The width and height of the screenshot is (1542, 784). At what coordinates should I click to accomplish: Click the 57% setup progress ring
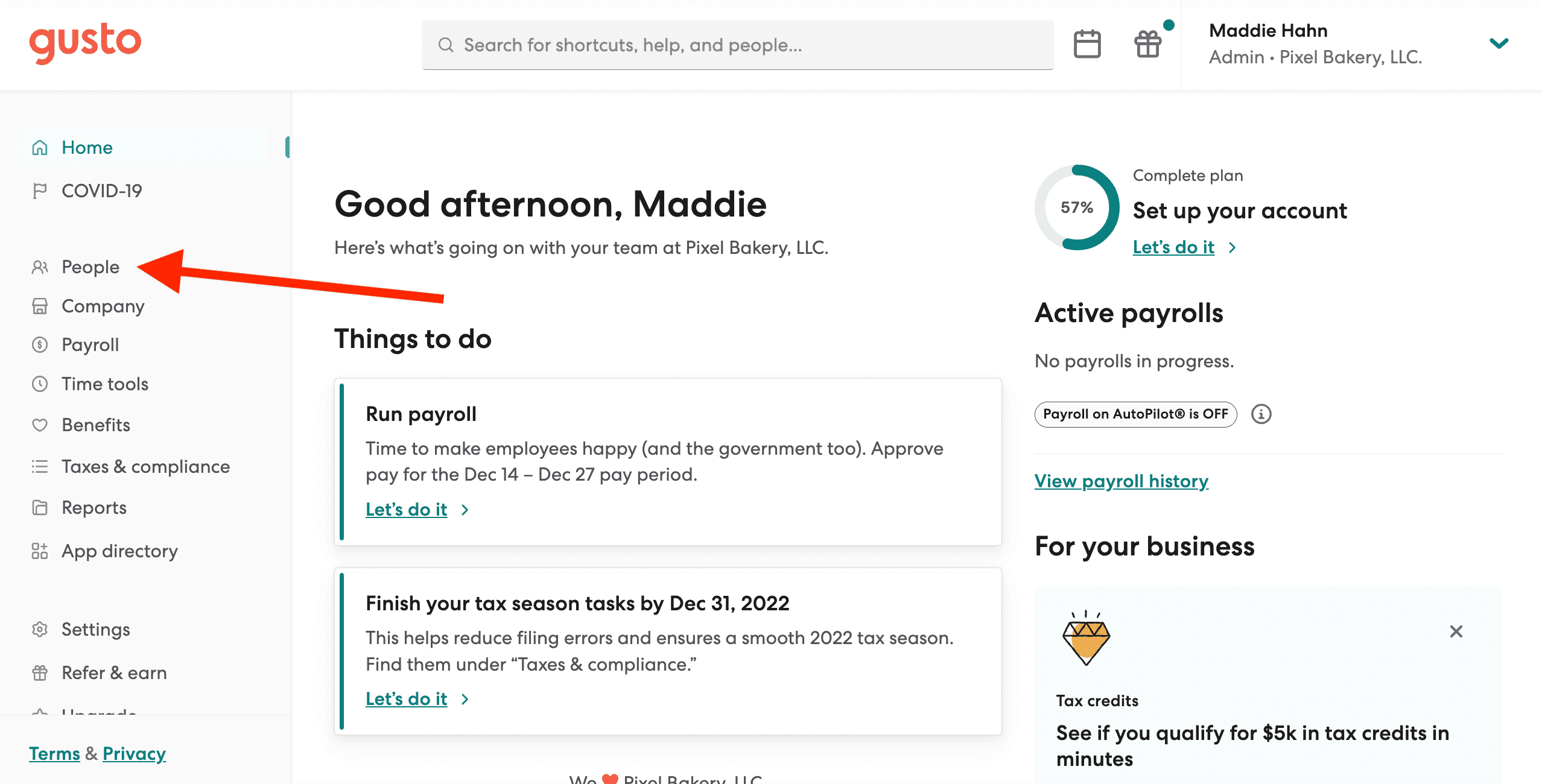click(1077, 207)
